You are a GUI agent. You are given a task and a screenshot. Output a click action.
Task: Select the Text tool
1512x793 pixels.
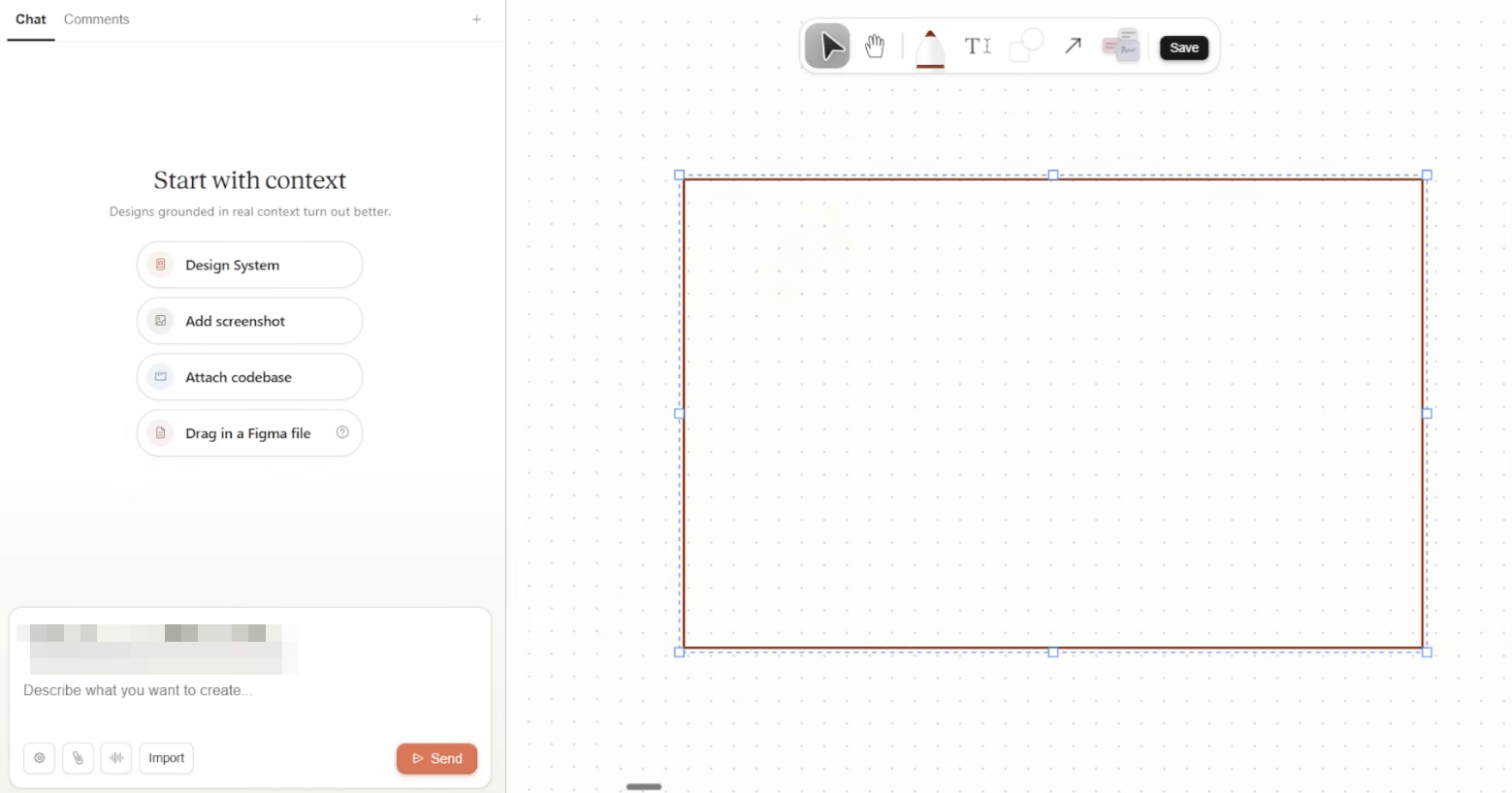[978, 47]
